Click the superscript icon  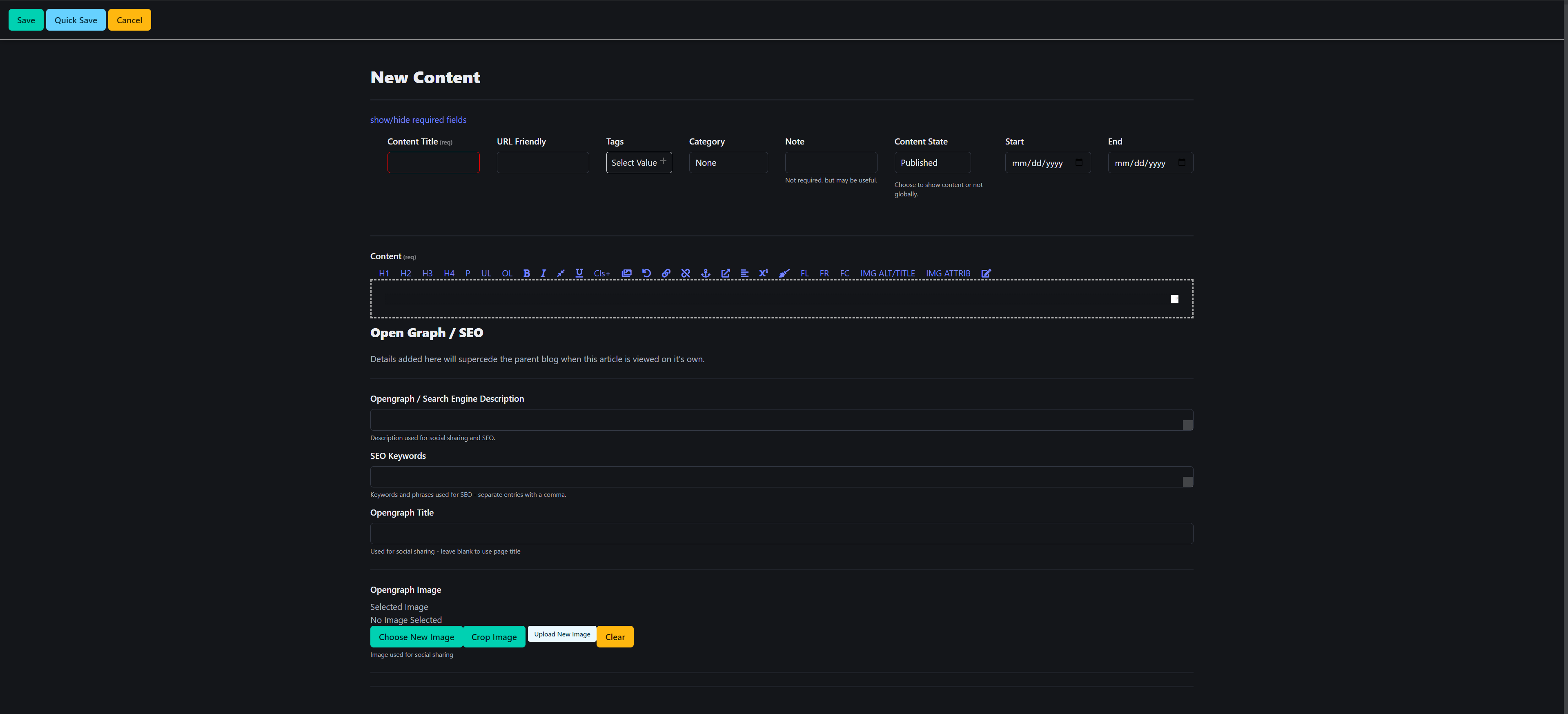(x=763, y=273)
